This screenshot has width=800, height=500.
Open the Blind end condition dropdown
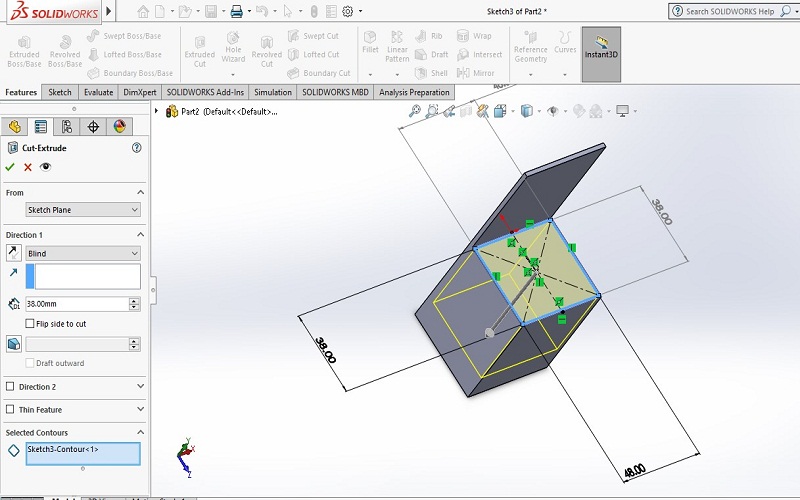[x=83, y=253]
